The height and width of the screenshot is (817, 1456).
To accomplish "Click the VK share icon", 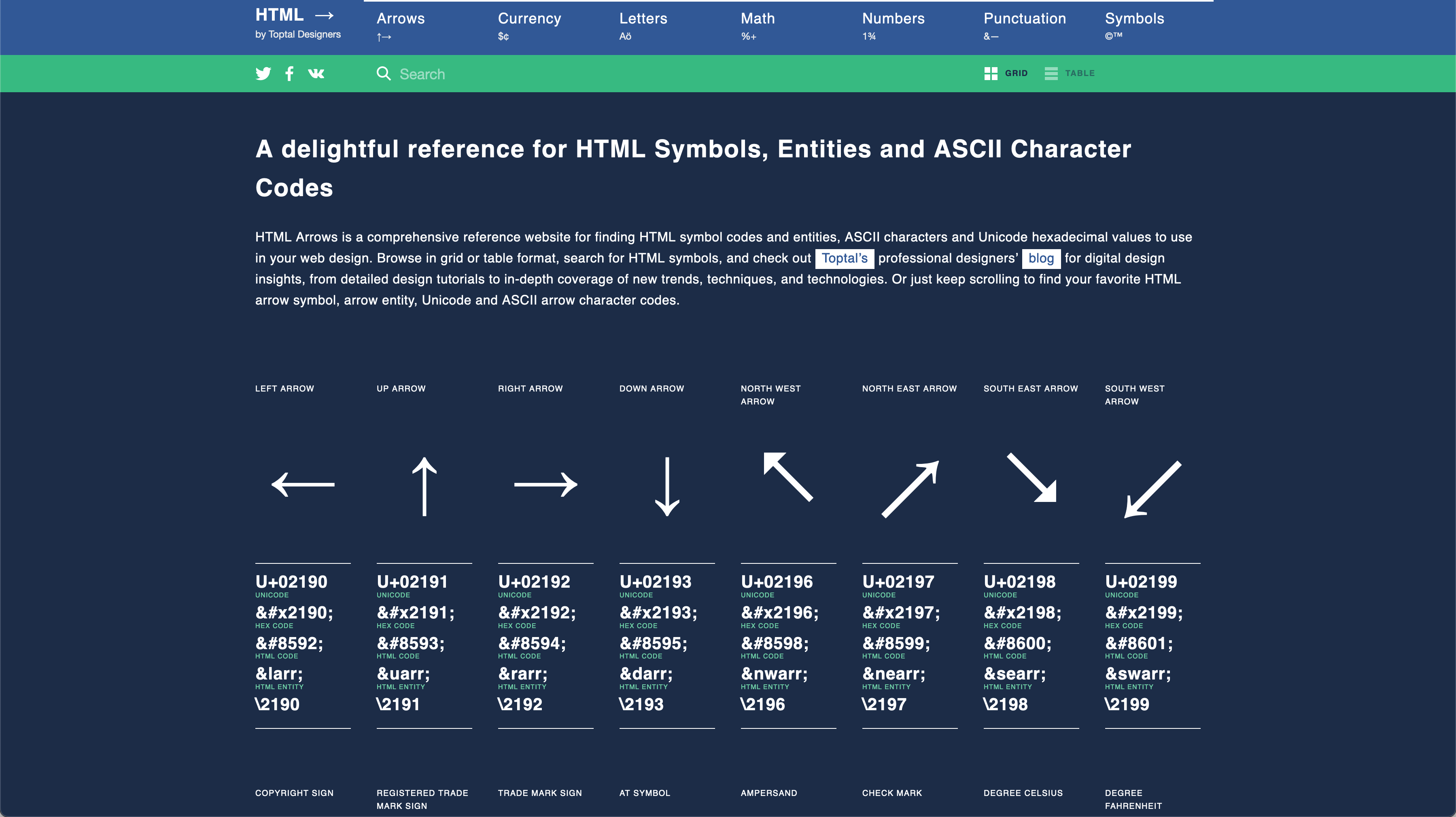I will coord(316,74).
